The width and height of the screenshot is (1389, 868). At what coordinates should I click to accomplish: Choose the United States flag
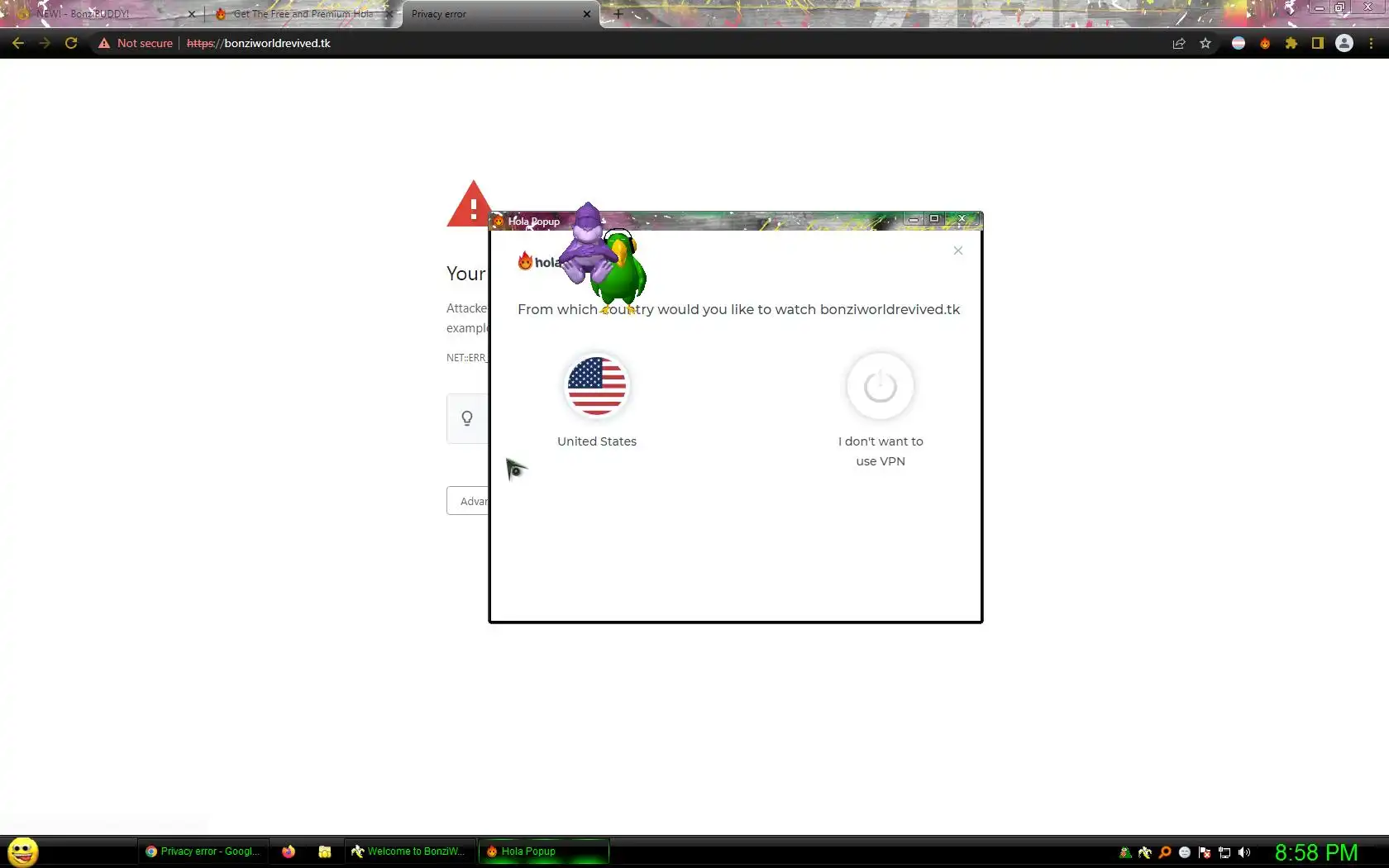[x=597, y=386]
